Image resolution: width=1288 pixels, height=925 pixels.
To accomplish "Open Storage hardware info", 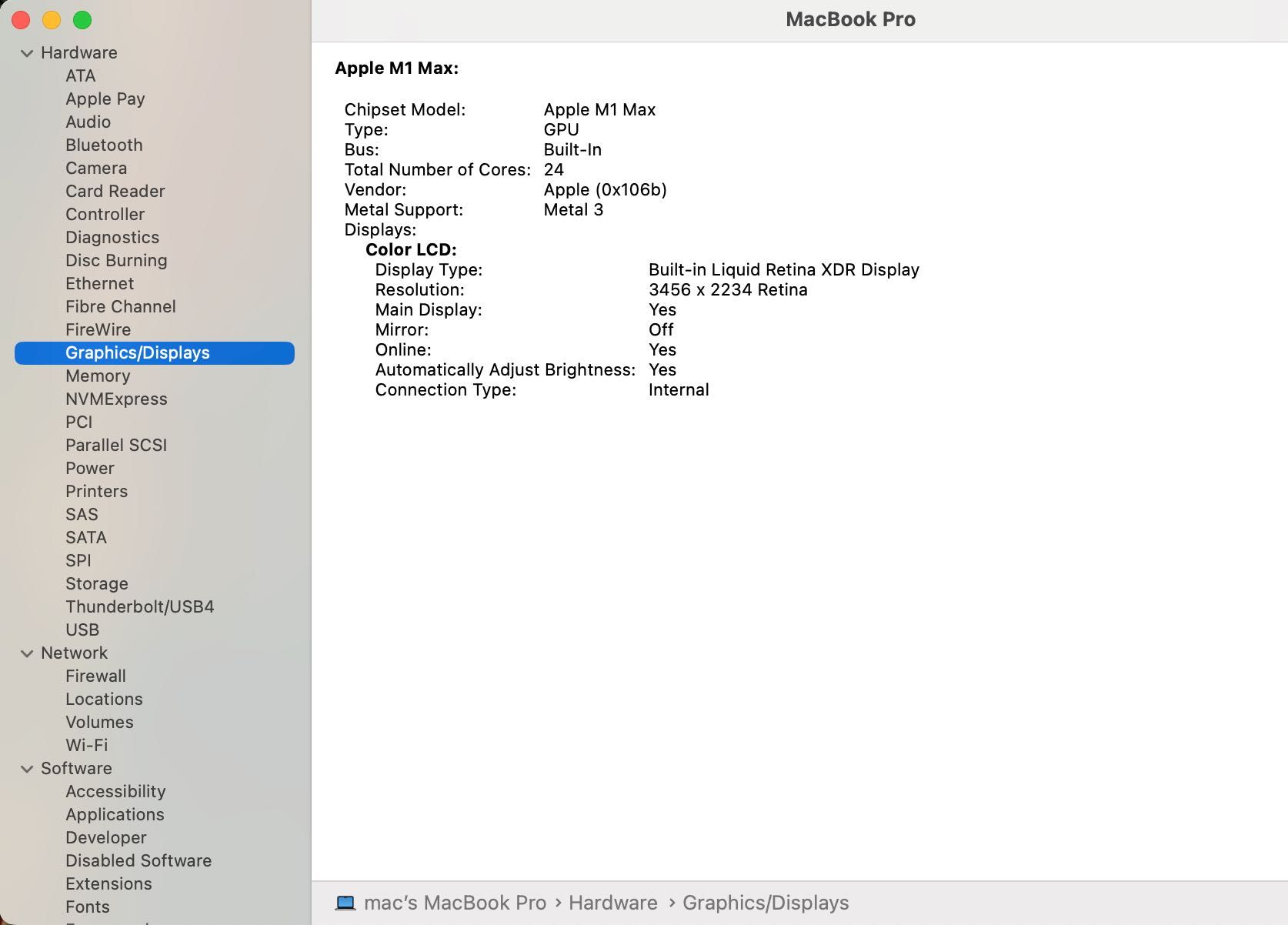I will [97, 583].
